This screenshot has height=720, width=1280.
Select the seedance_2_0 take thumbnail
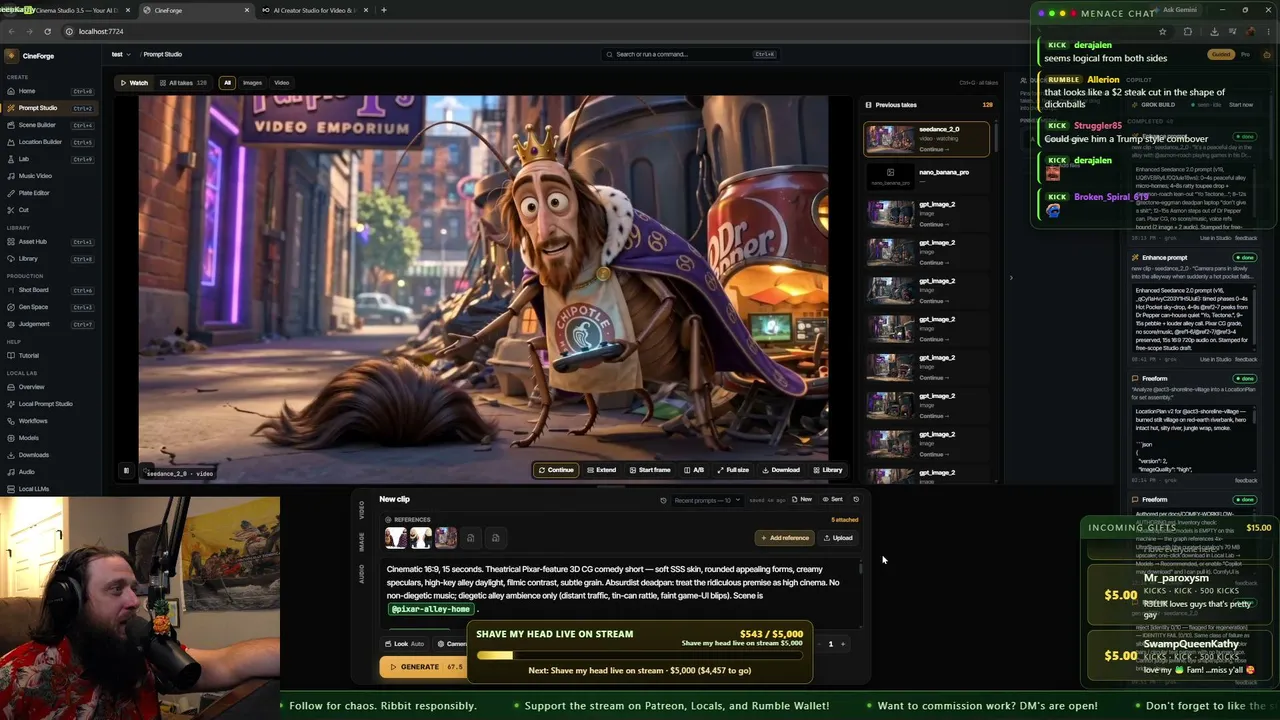(889, 138)
